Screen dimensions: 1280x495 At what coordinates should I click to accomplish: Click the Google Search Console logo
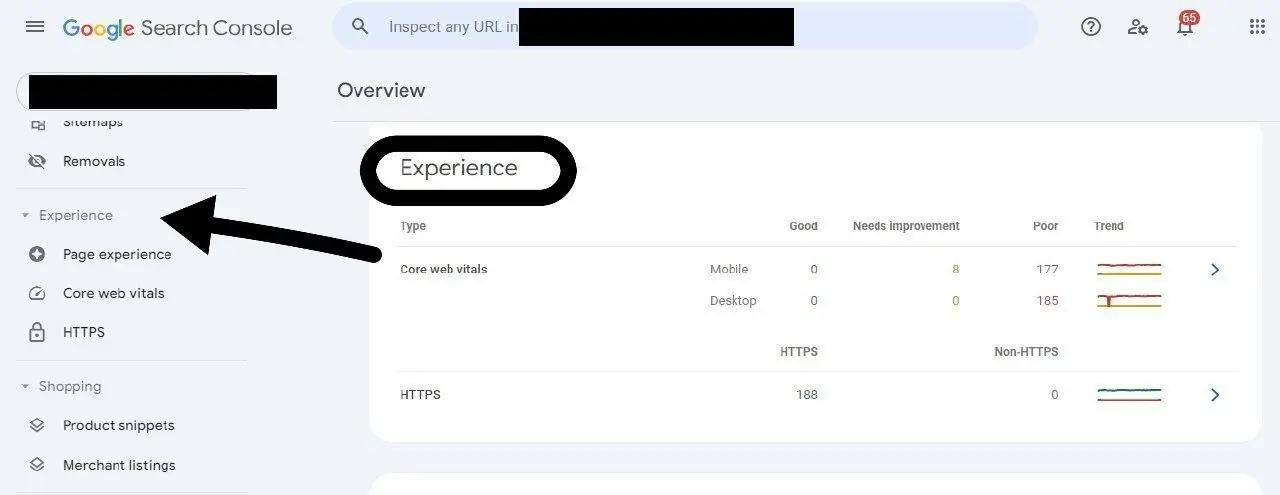coord(177,28)
